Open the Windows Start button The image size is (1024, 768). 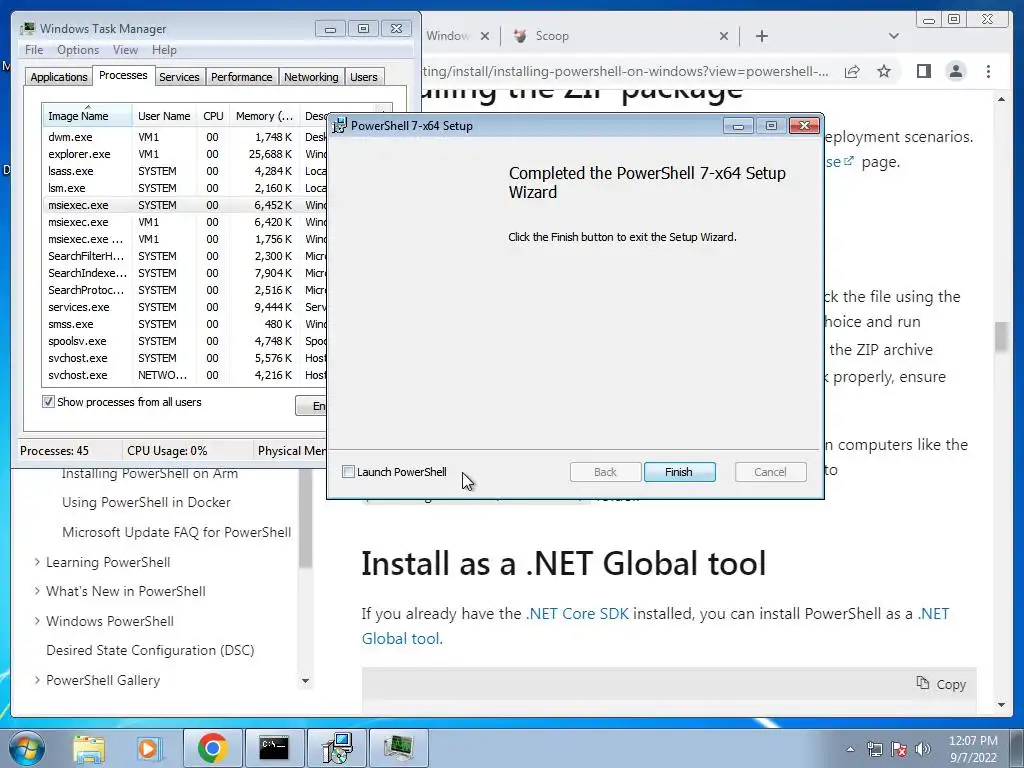25,748
